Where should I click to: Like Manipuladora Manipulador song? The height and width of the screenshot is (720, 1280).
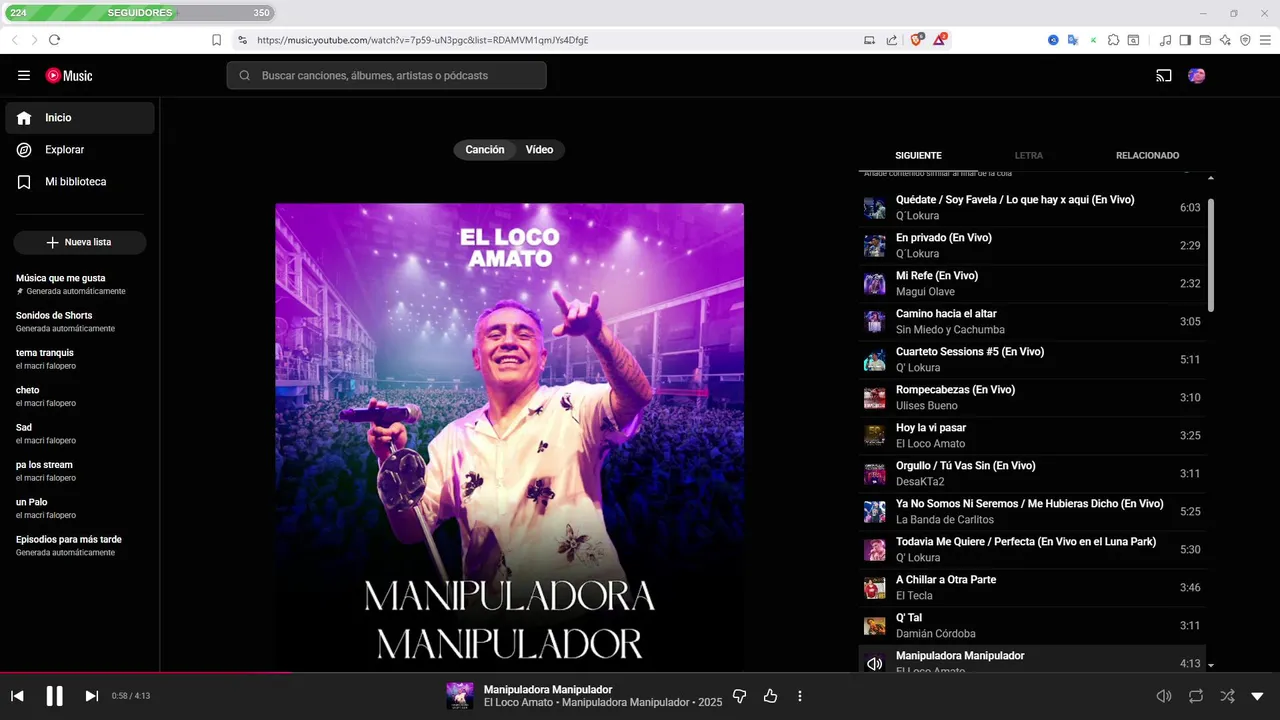point(770,696)
